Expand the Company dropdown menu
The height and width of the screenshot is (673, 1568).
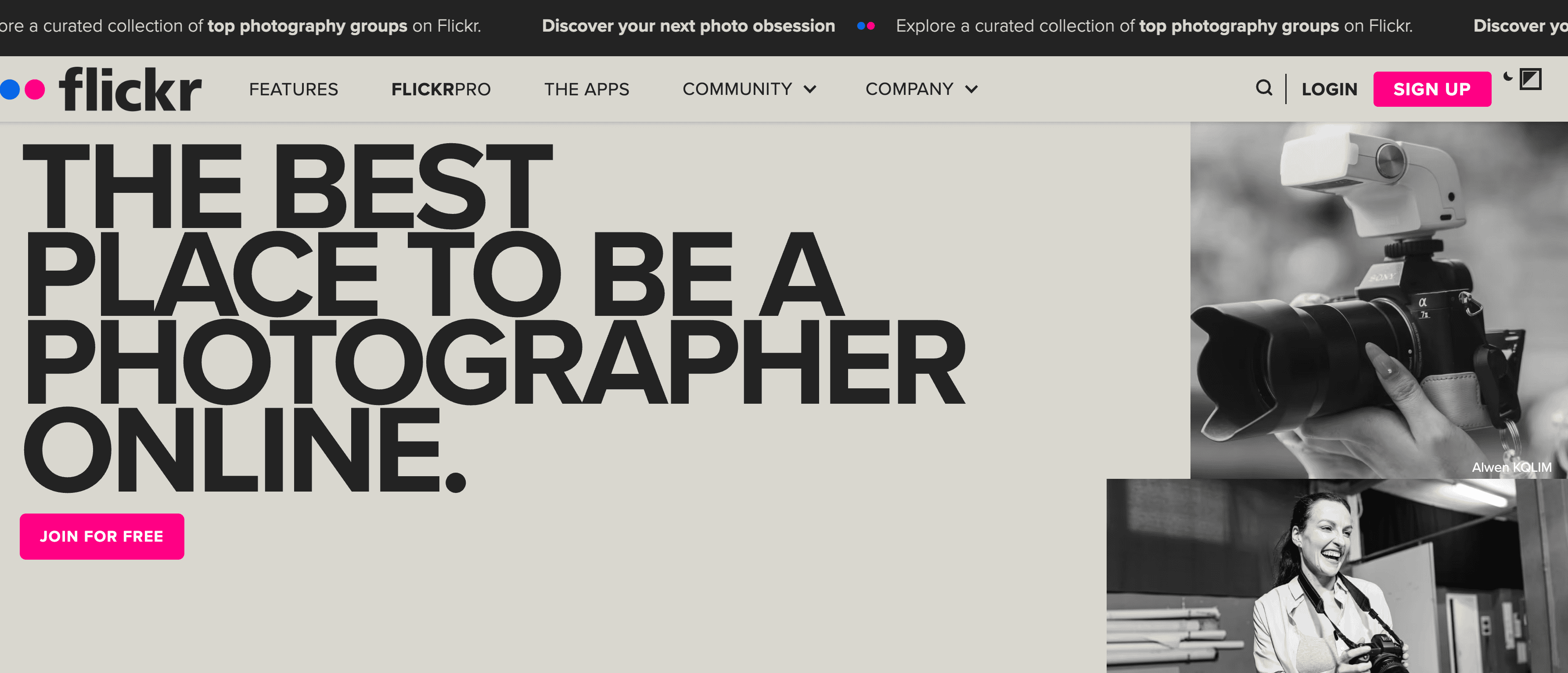point(909,90)
